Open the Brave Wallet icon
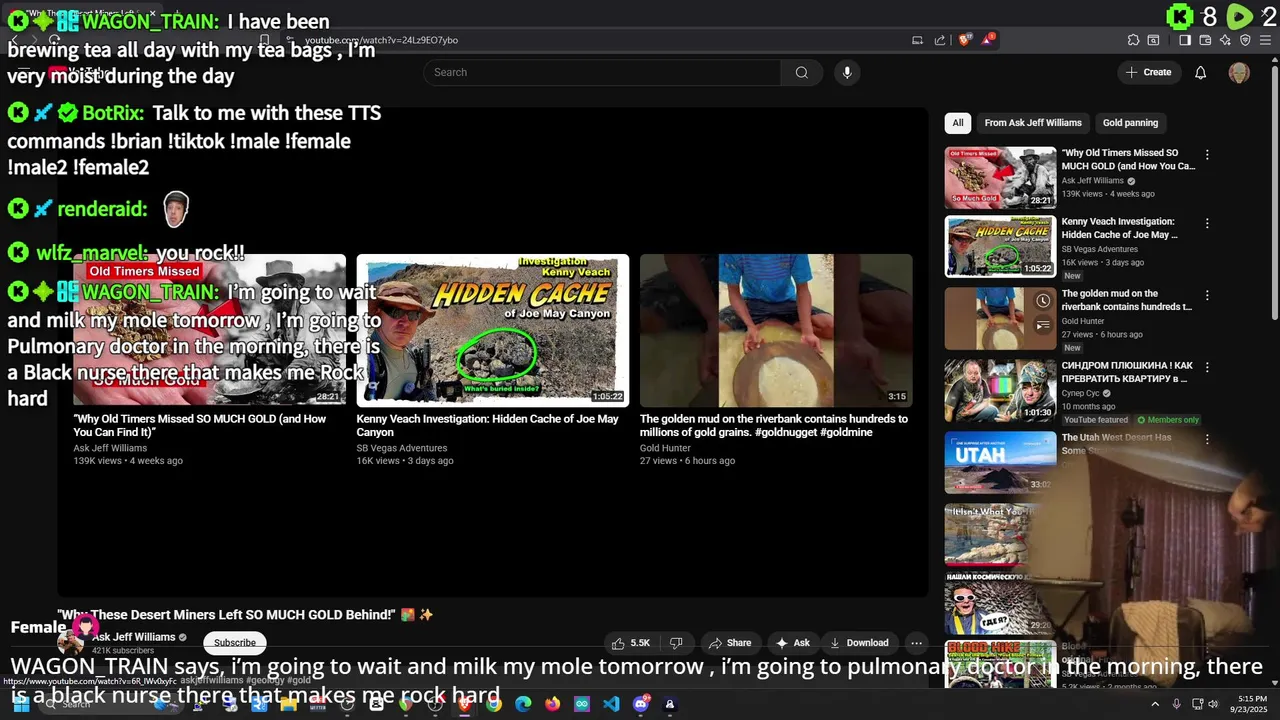The height and width of the screenshot is (720, 1280). 1205,40
